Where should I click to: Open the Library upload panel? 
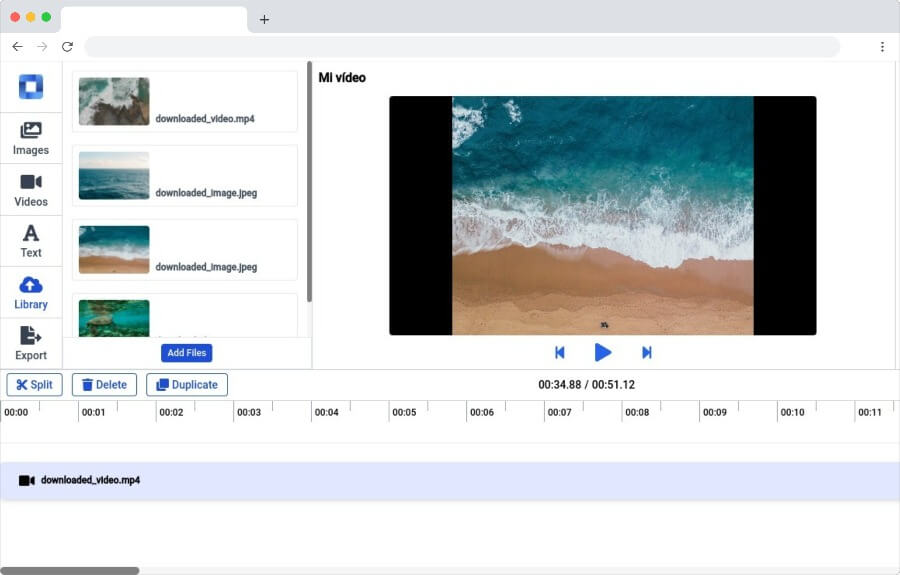tap(31, 293)
